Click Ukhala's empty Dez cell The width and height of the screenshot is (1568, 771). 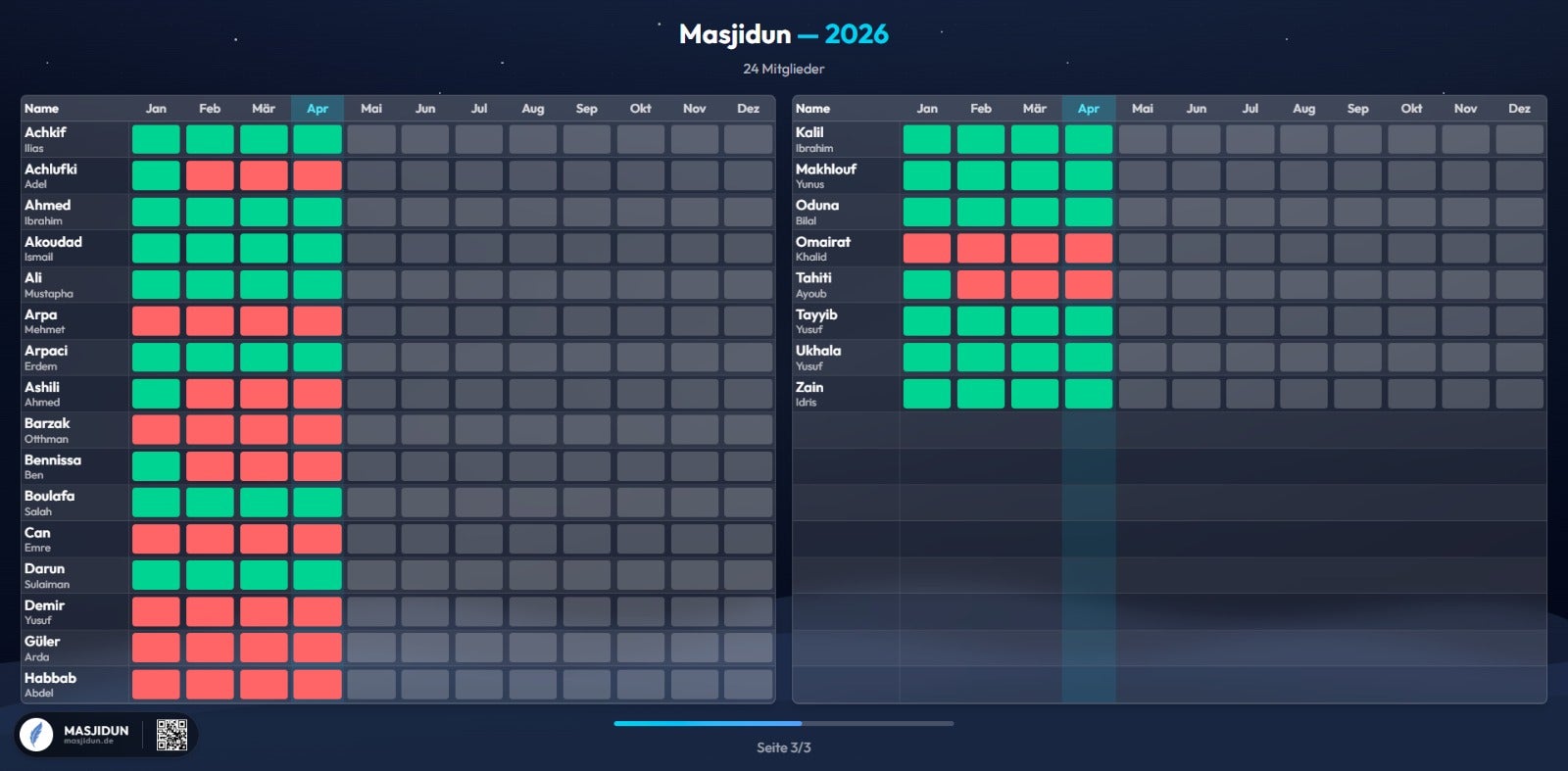coord(1520,358)
